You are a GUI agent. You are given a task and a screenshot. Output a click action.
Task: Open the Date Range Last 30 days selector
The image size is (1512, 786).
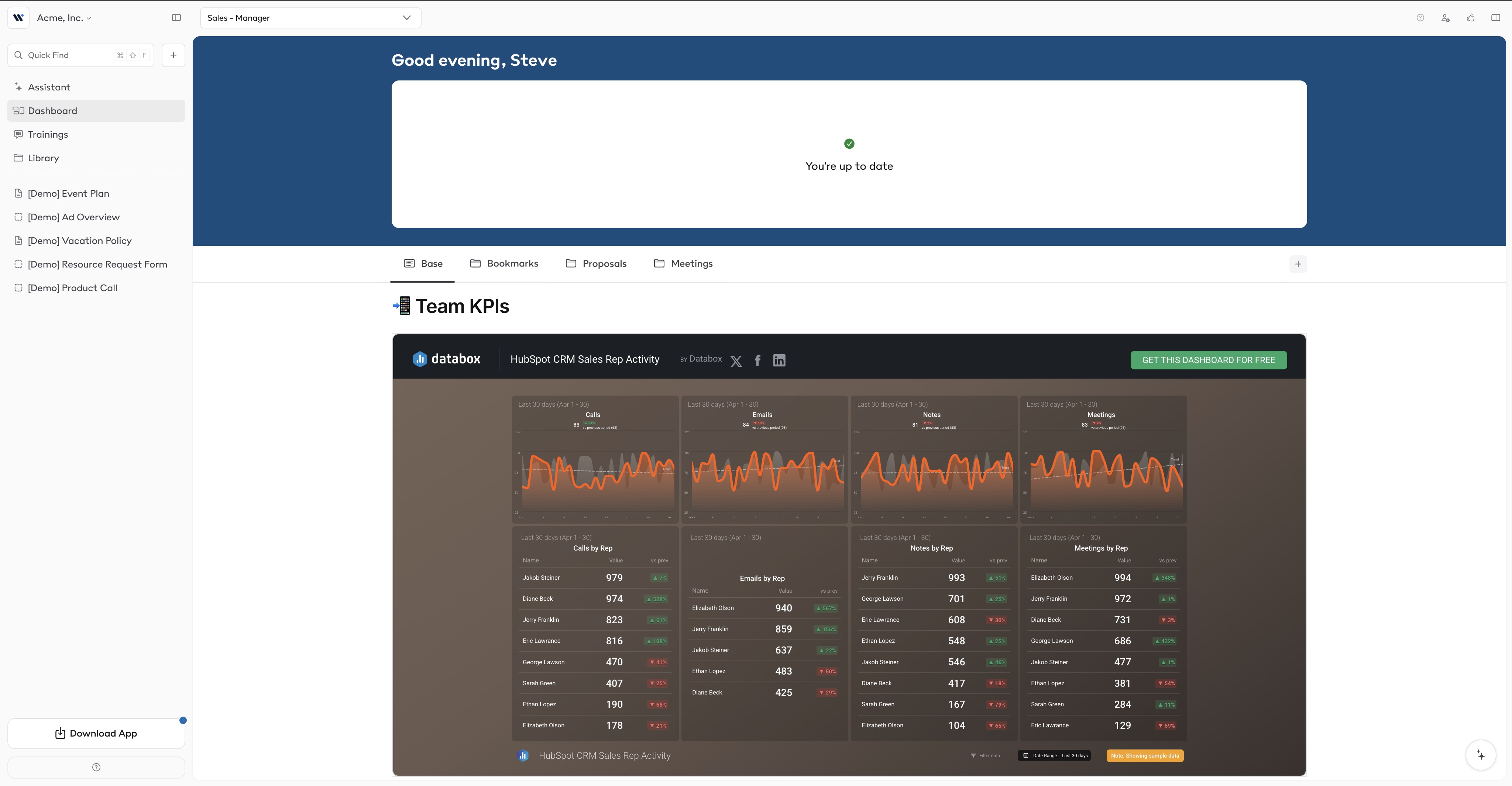1054,755
